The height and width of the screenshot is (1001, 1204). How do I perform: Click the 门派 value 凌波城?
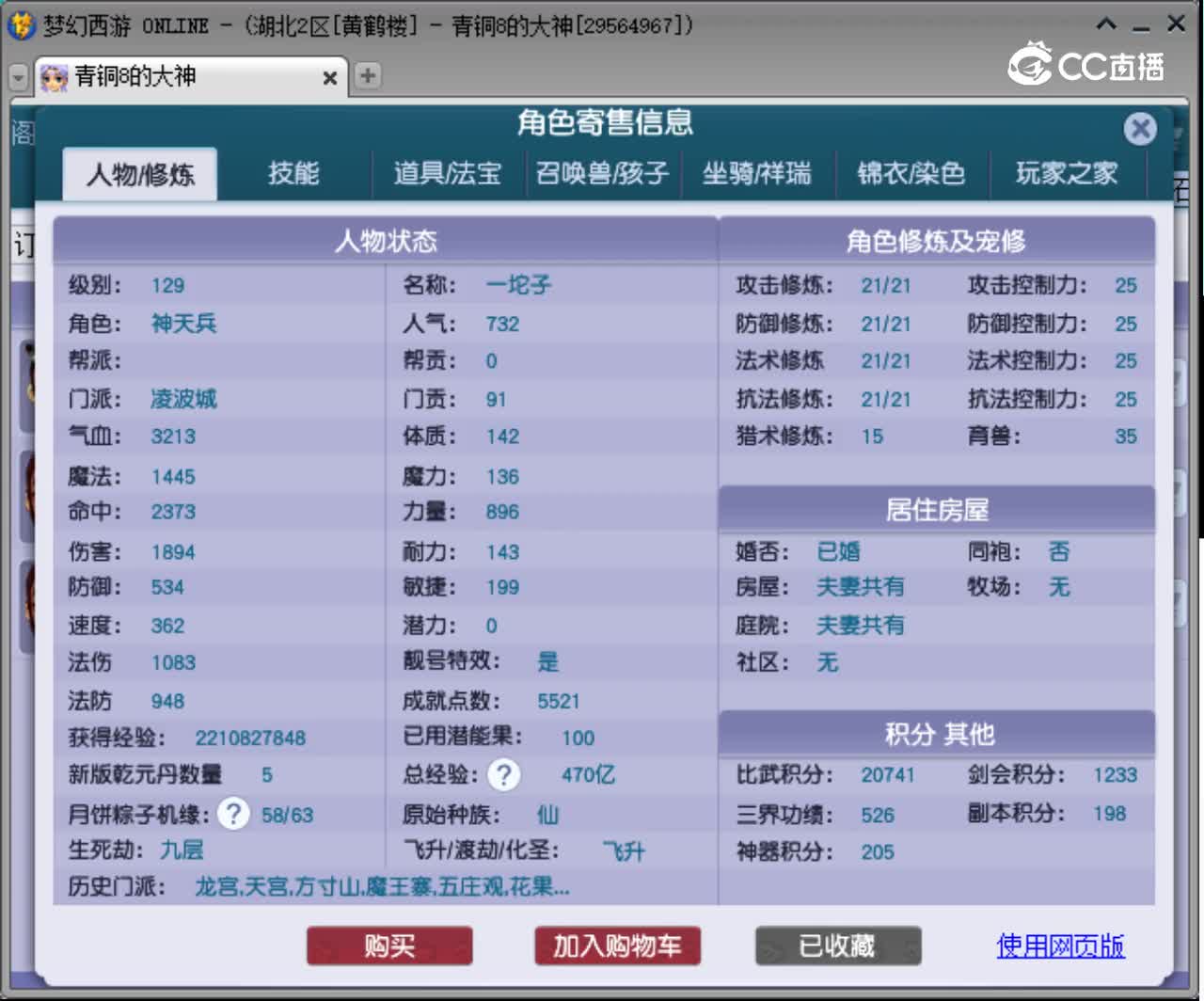[x=183, y=399]
